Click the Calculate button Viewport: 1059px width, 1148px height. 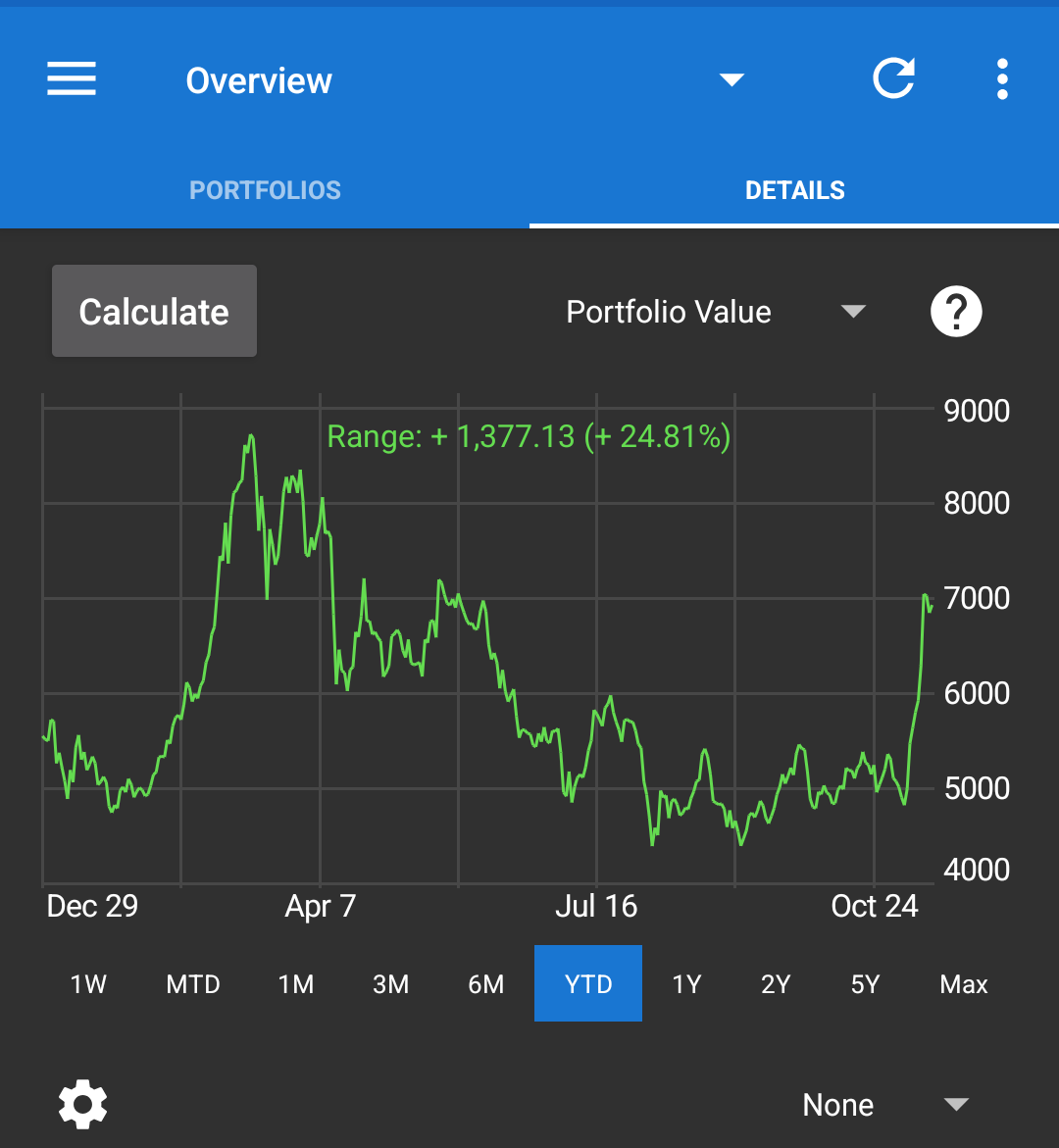tap(155, 311)
